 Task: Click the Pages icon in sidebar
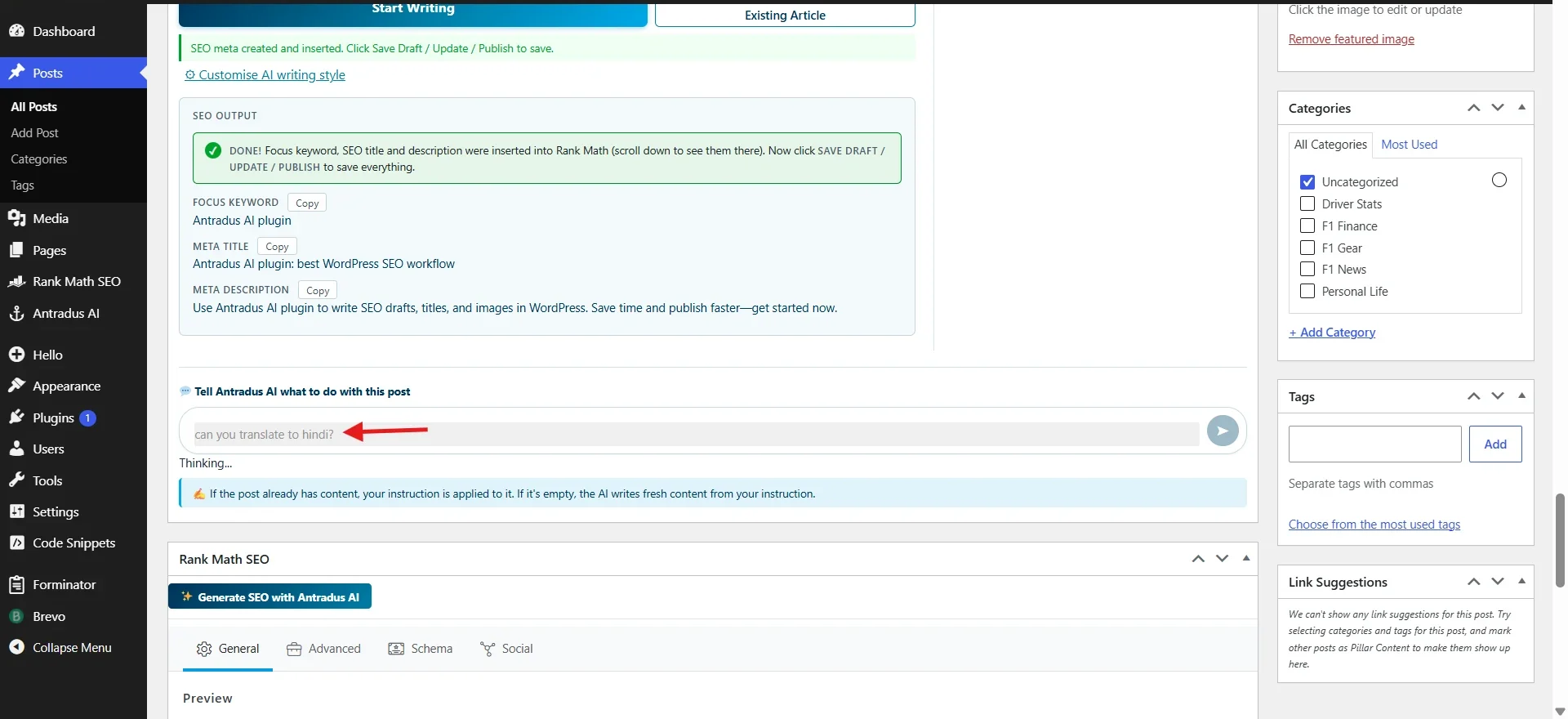(x=16, y=250)
